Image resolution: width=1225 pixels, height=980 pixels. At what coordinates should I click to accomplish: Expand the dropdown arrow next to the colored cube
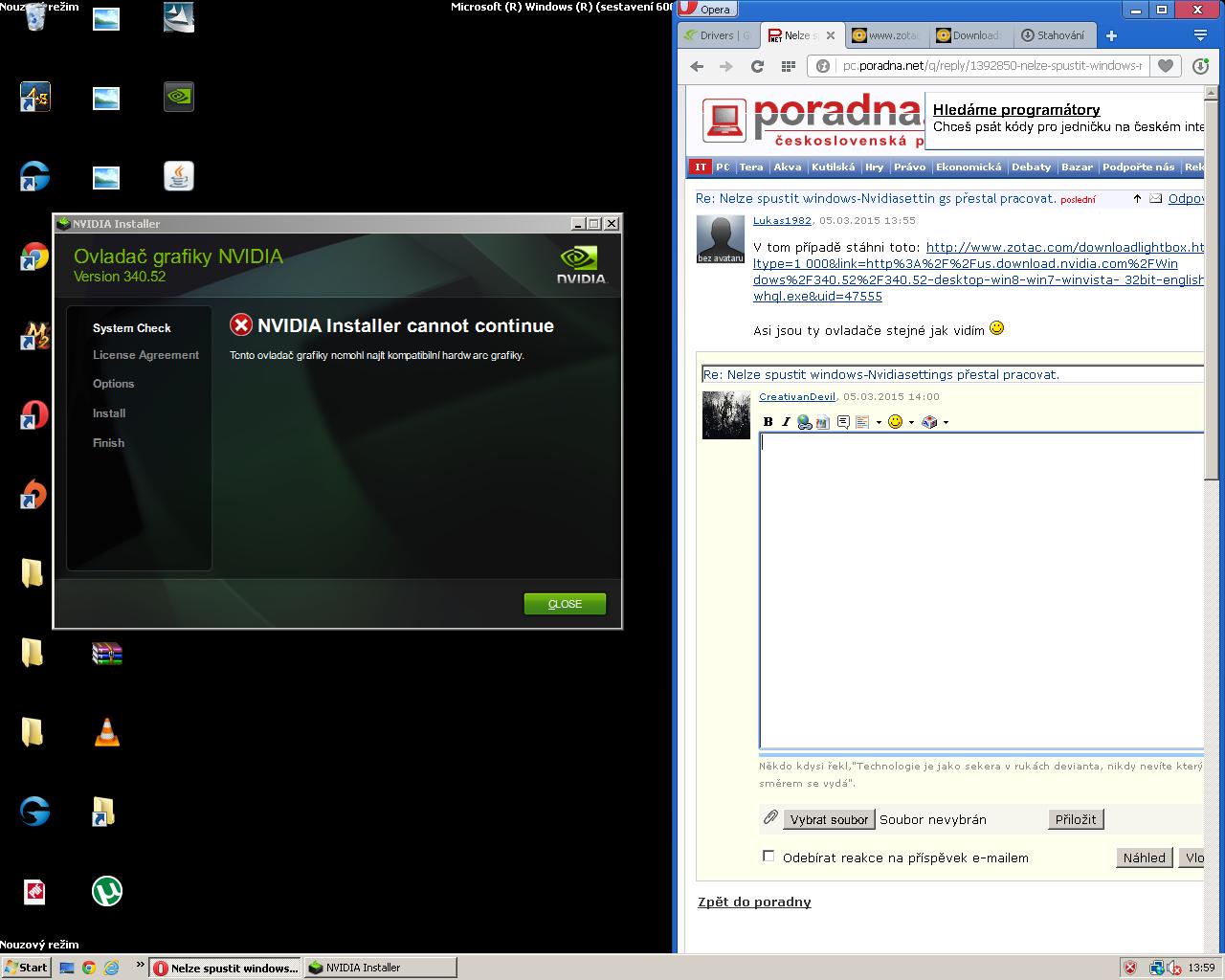point(946,422)
